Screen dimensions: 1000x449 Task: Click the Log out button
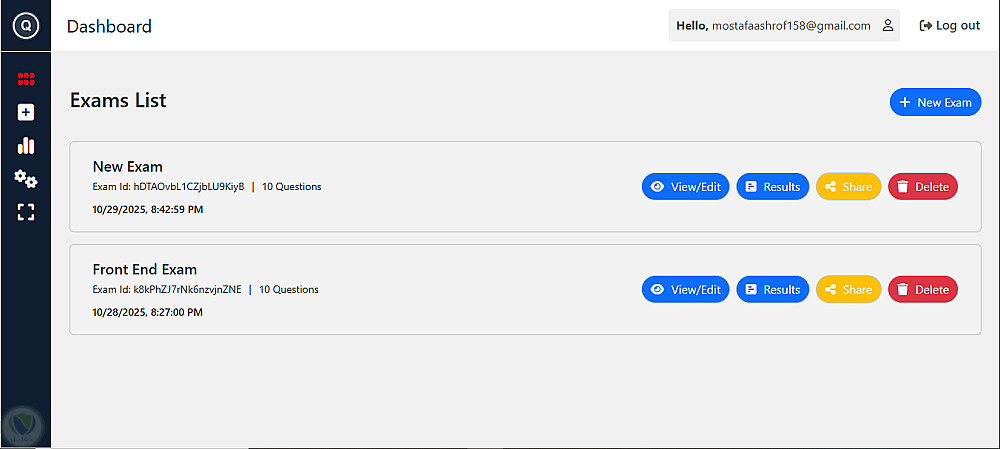tap(949, 26)
